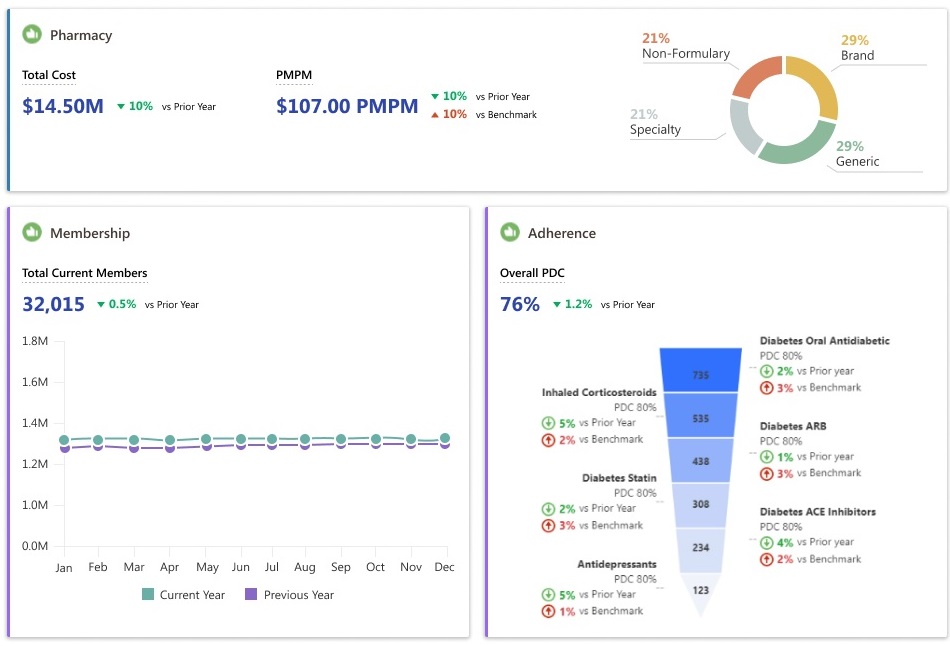Click the Overall PDC label
Screen dimensions: 950x646
click(x=532, y=273)
